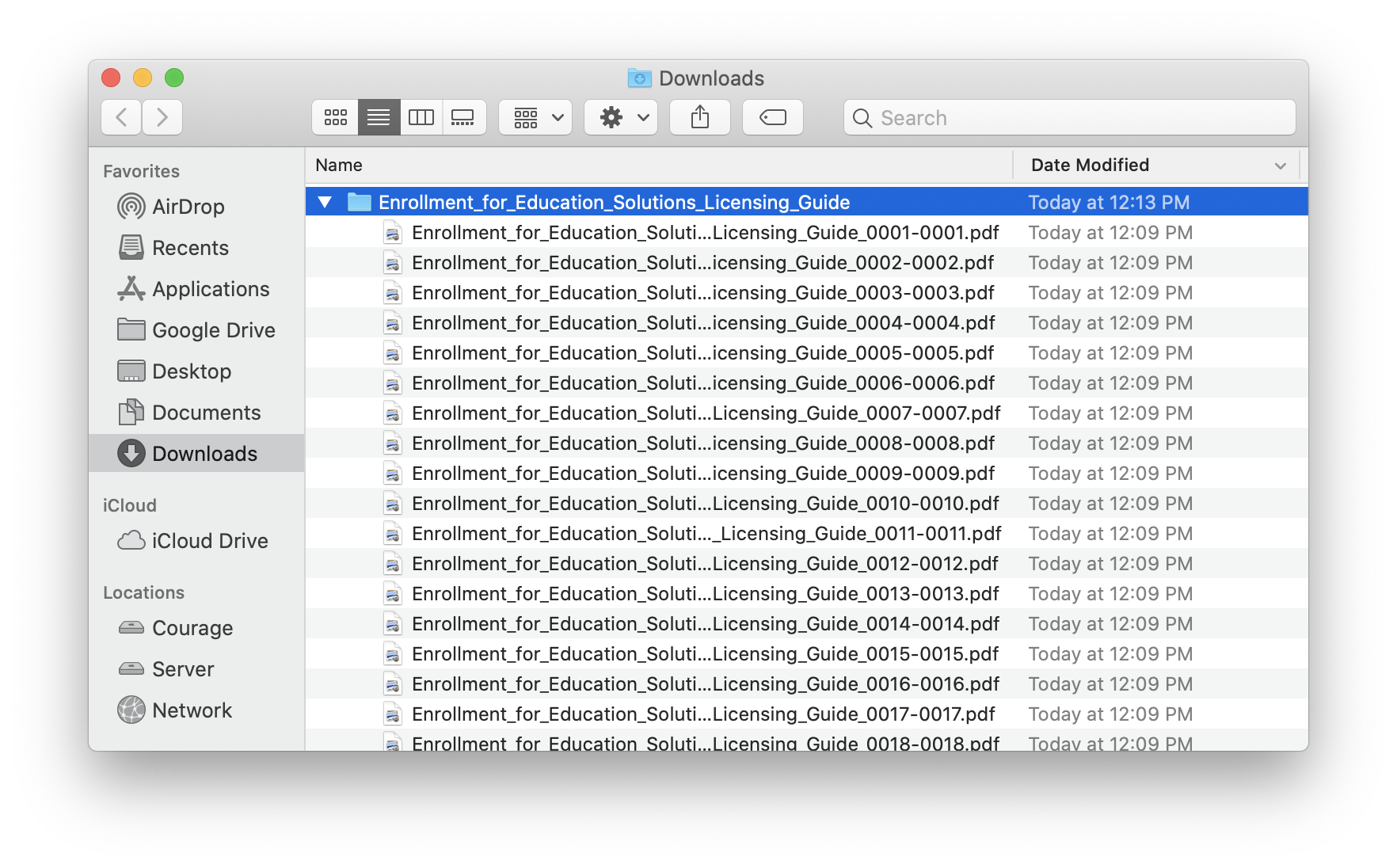The image size is (1397, 868).
Task: Switch to column view
Action: [421, 118]
